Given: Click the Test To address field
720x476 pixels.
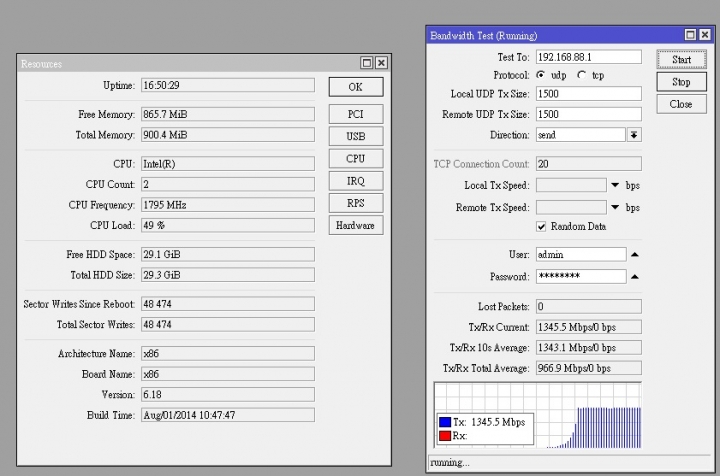Looking at the screenshot, I should pos(589,57).
